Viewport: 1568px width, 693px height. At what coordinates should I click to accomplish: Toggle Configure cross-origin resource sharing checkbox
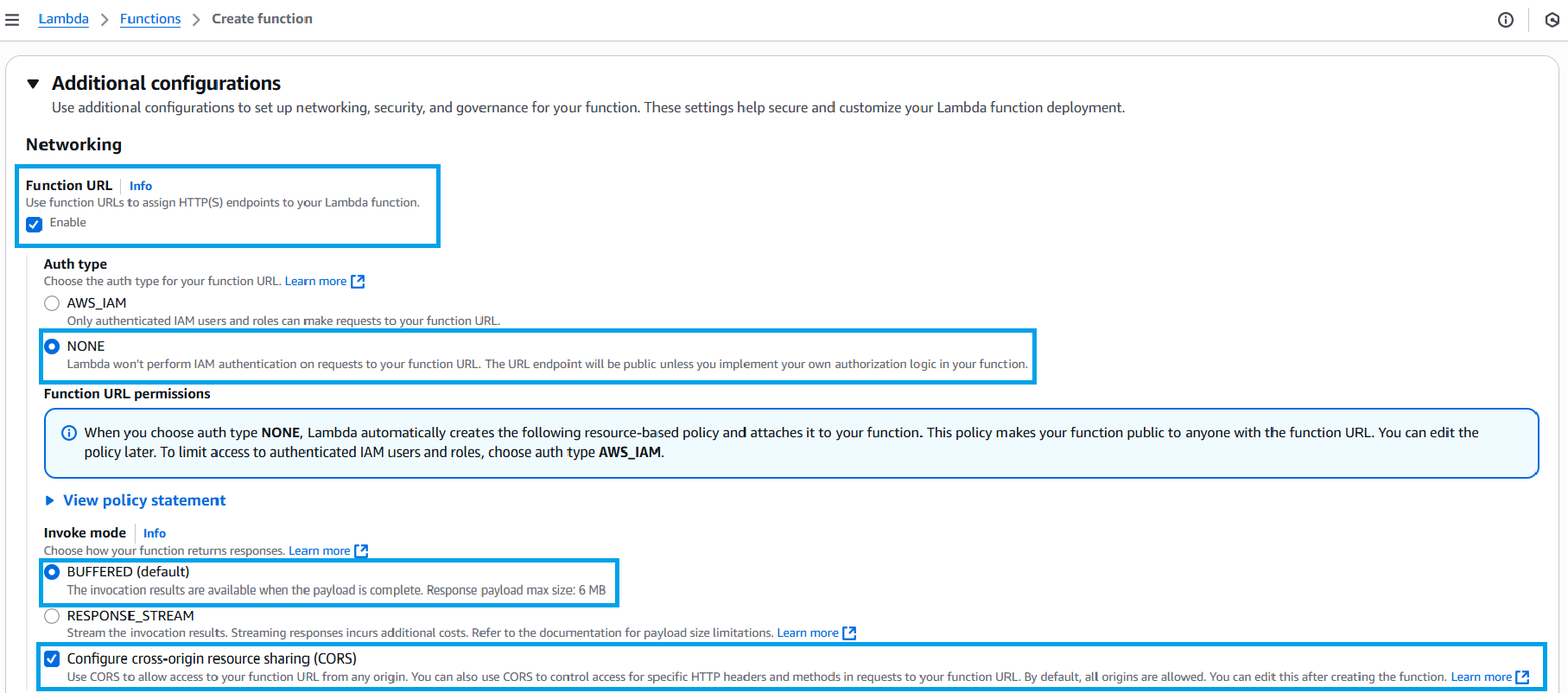coord(52,658)
